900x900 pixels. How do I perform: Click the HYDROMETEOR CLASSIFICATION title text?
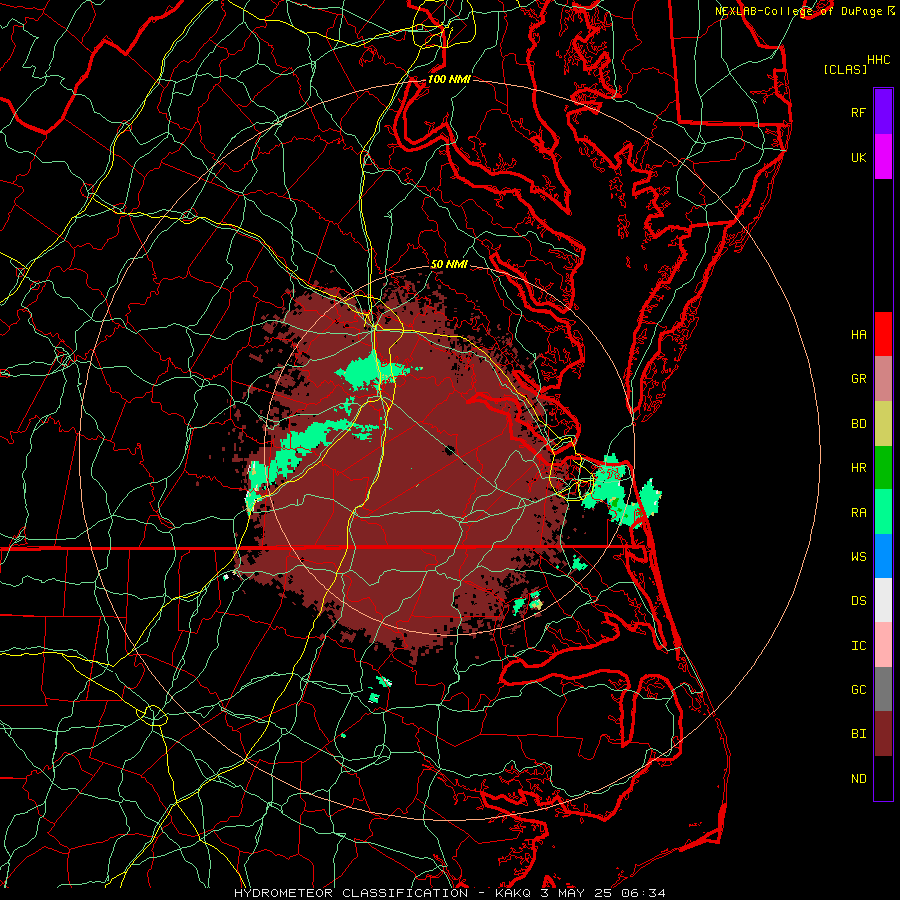point(351,893)
